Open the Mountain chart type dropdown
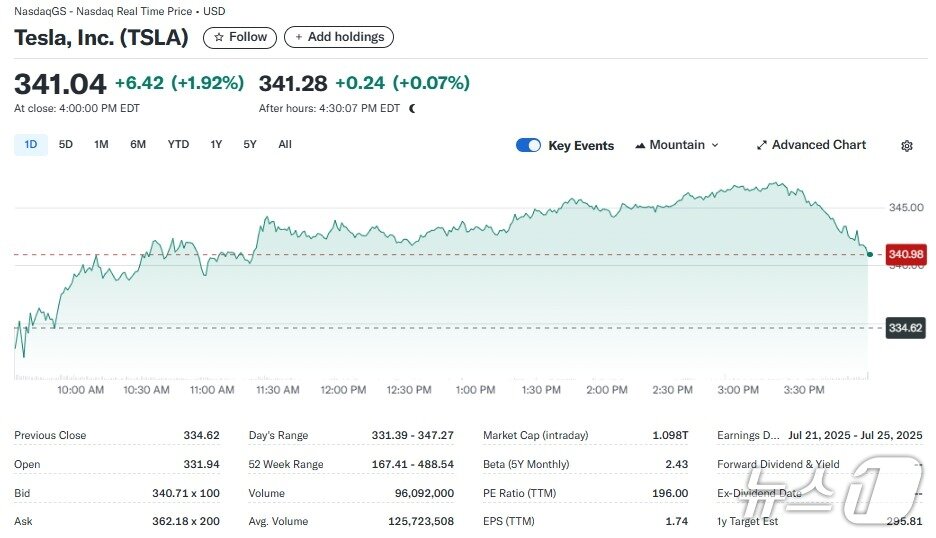Screen dimensions: 936x538 pos(677,145)
